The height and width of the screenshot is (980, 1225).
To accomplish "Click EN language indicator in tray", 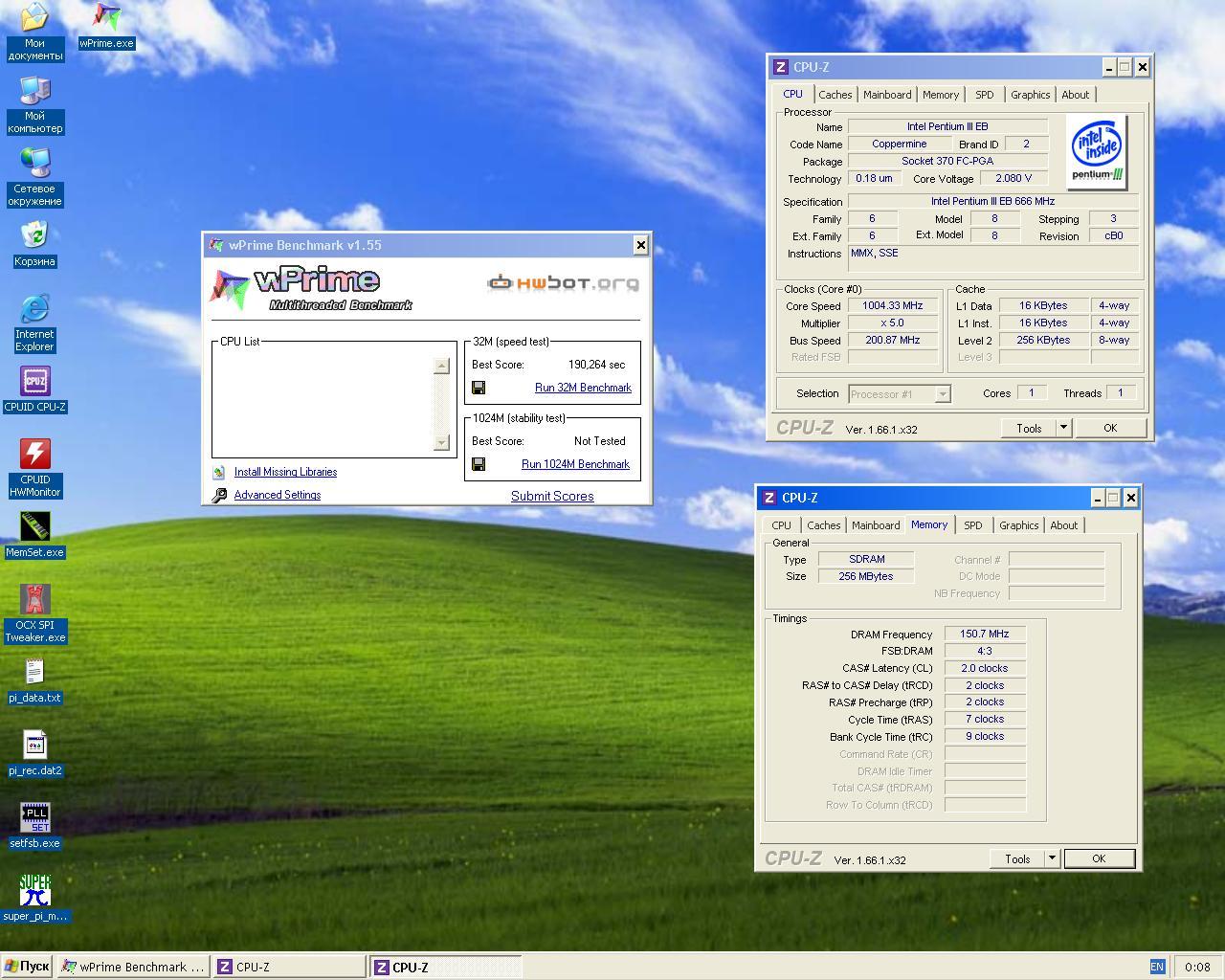I will (x=1157, y=967).
